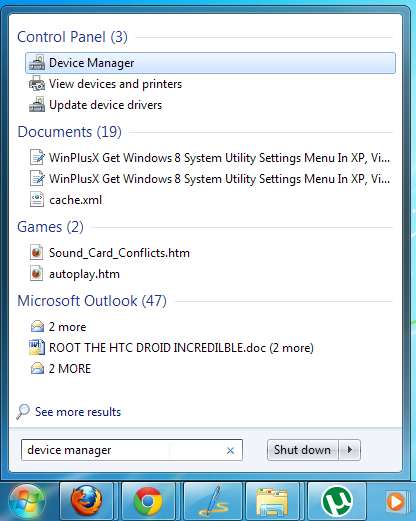Open the Shut down options arrow

(x=350, y=450)
